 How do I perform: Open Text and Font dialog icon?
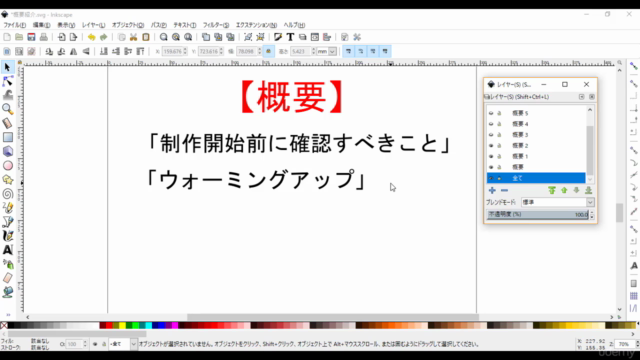(290, 37)
